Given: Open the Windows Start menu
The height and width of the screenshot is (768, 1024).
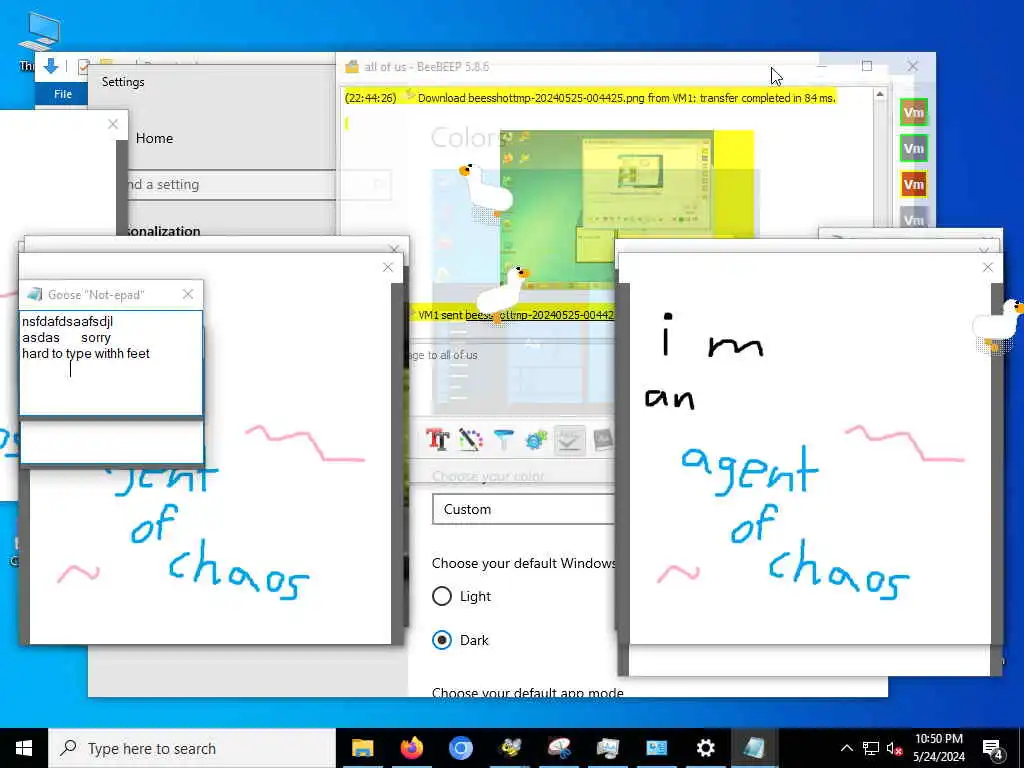Looking at the screenshot, I should [x=24, y=748].
